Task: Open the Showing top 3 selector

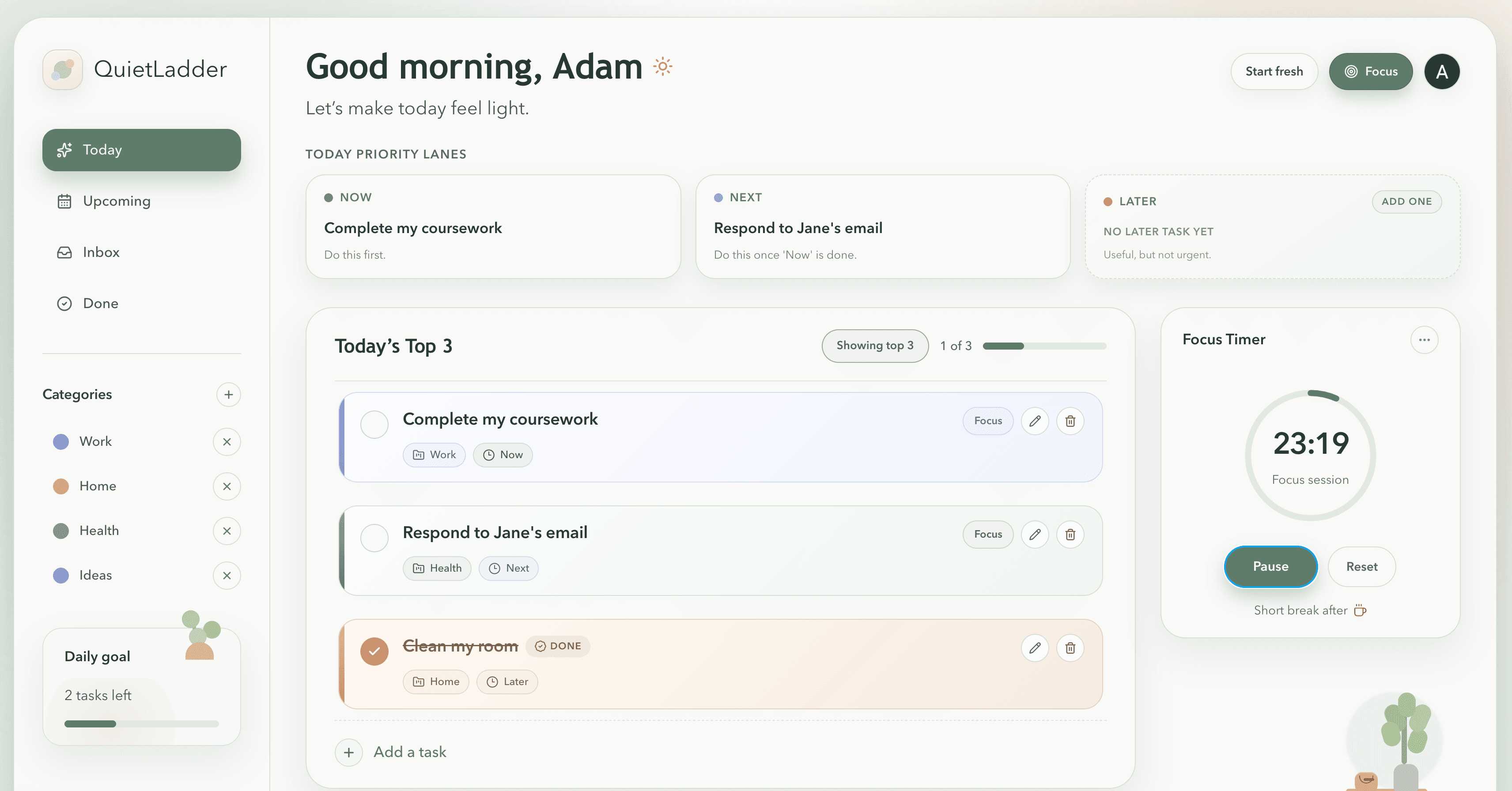Action: (x=874, y=346)
